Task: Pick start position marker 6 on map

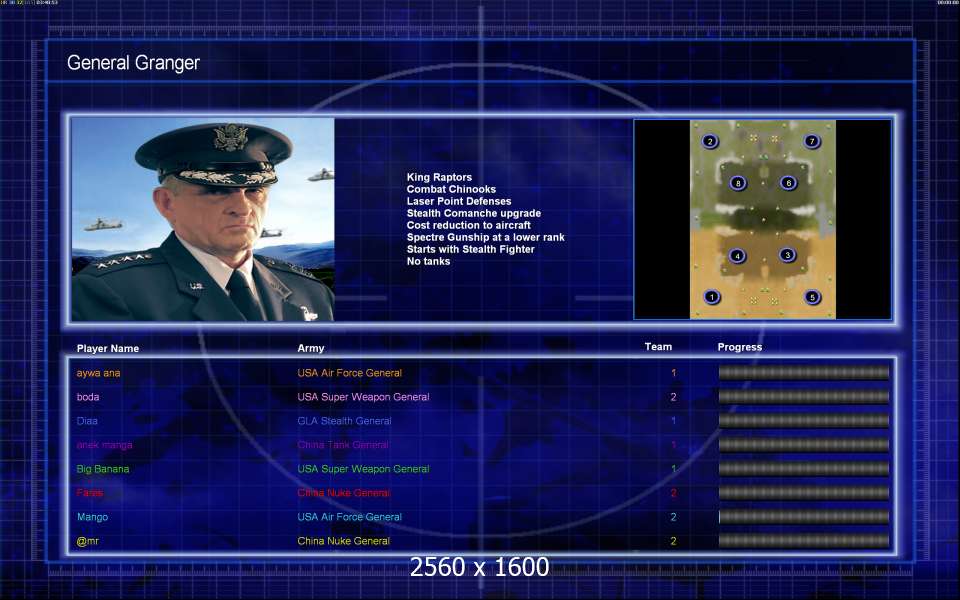Action: click(788, 182)
